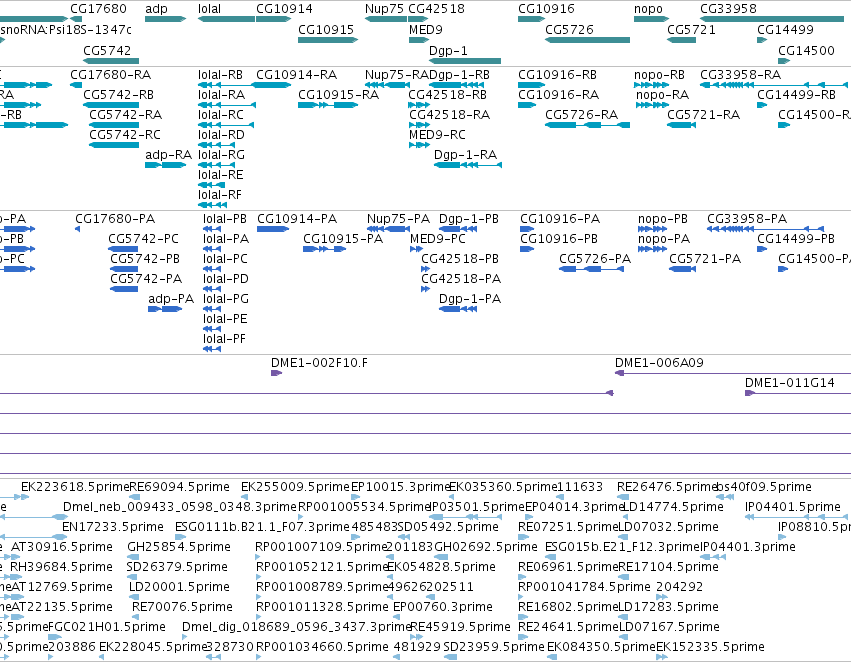
Task: Click the CG5742 gene label
Action: click(x=107, y=50)
